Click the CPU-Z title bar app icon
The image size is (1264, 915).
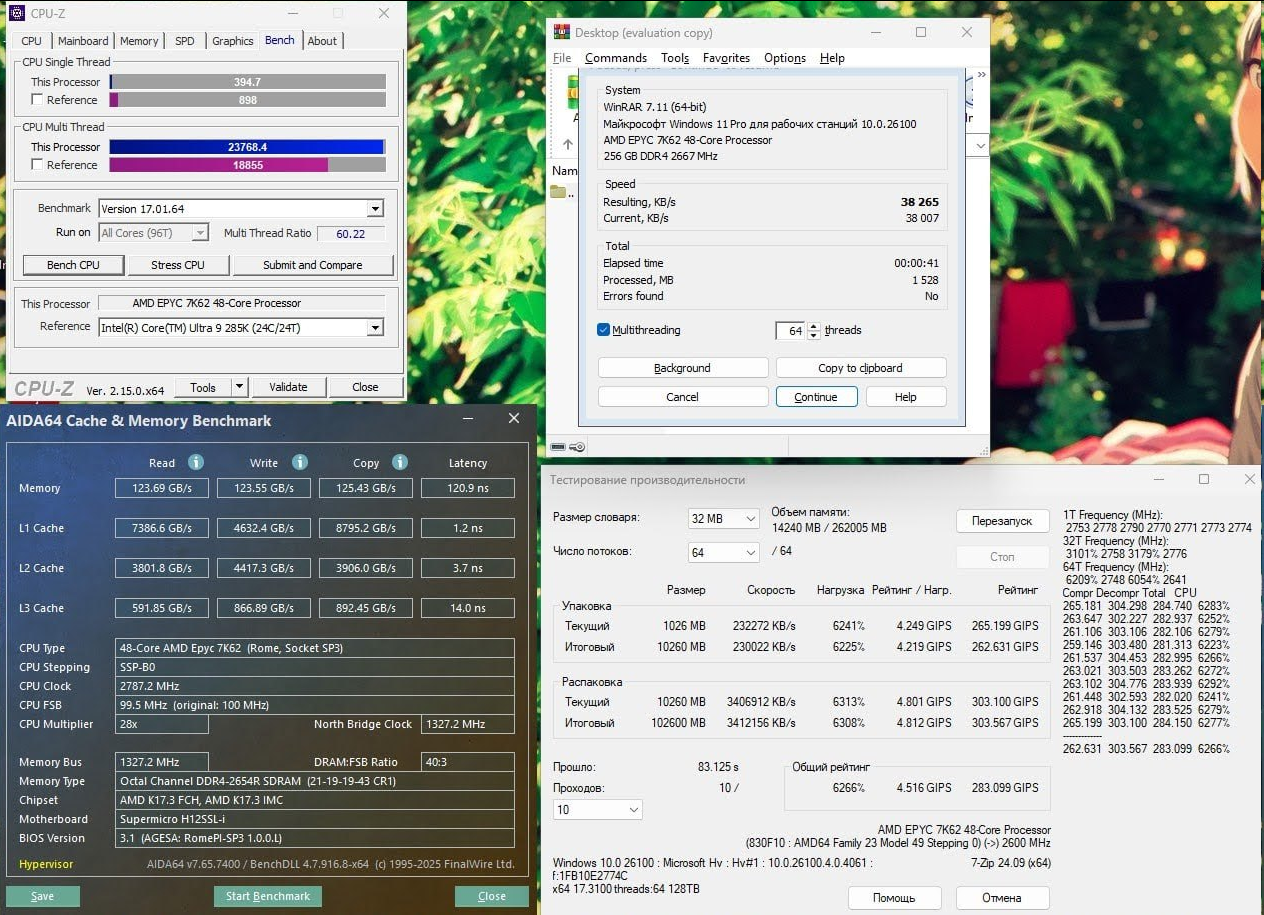(17, 13)
